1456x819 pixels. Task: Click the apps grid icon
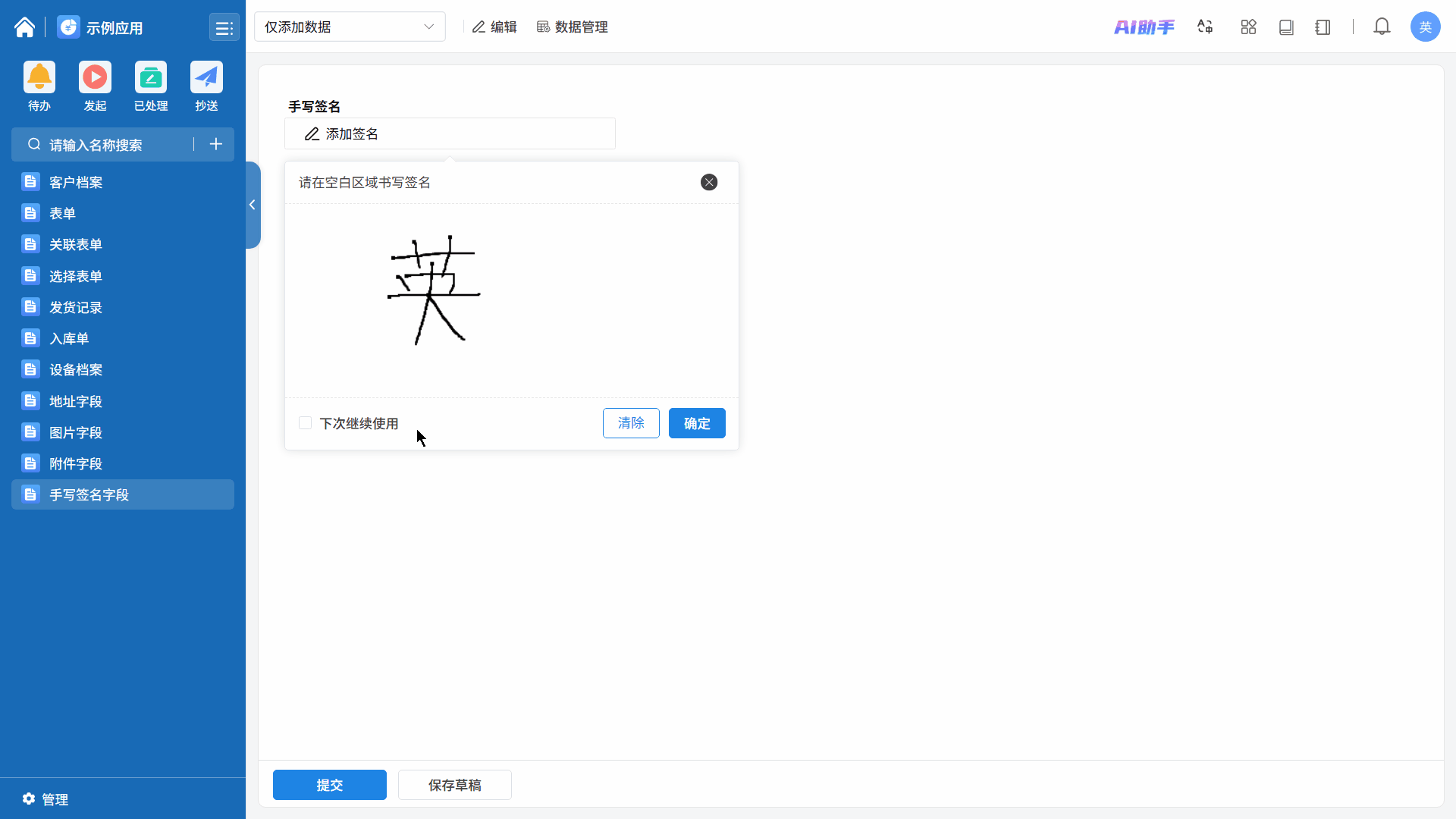click(x=1248, y=27)
